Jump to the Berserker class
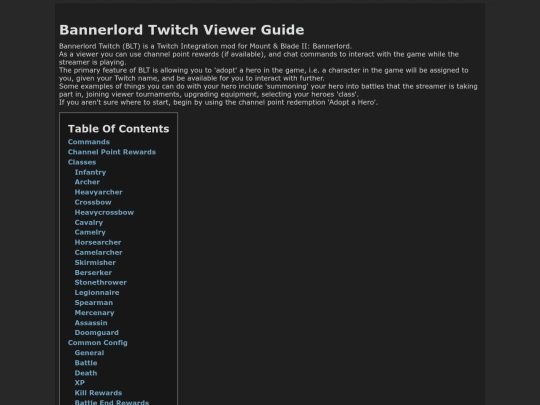The image size is (540, 405). coord(93,272)
